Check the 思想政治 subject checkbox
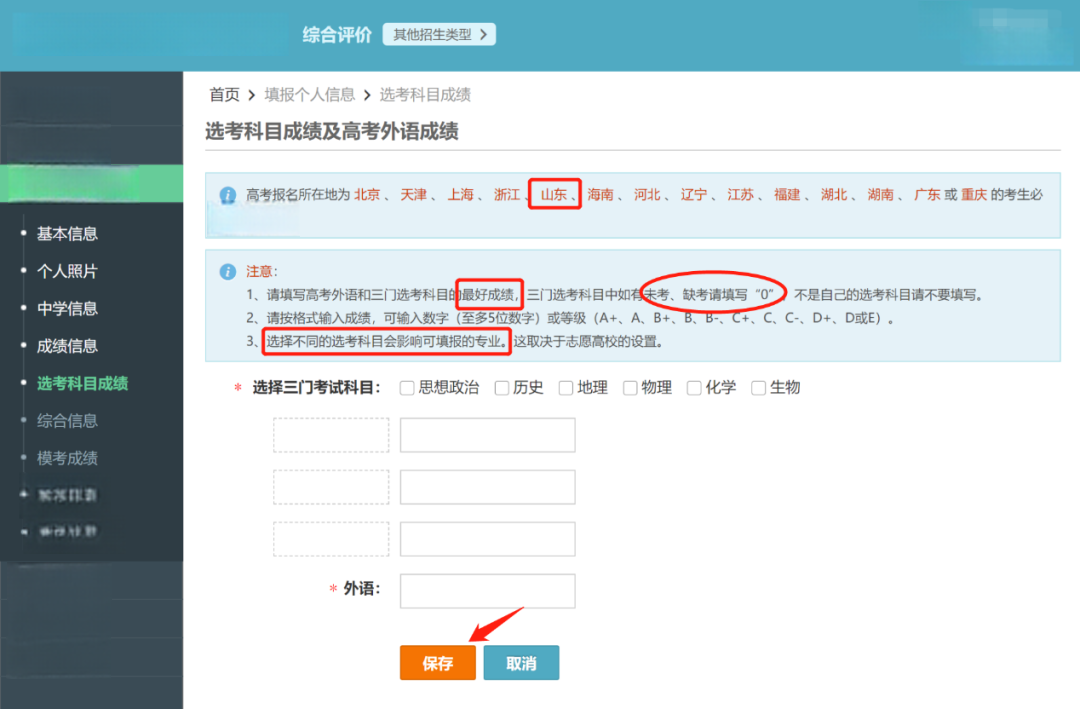Image resolution: width=1080 pixels, height=709 pixels. click(x=407, y=388)
